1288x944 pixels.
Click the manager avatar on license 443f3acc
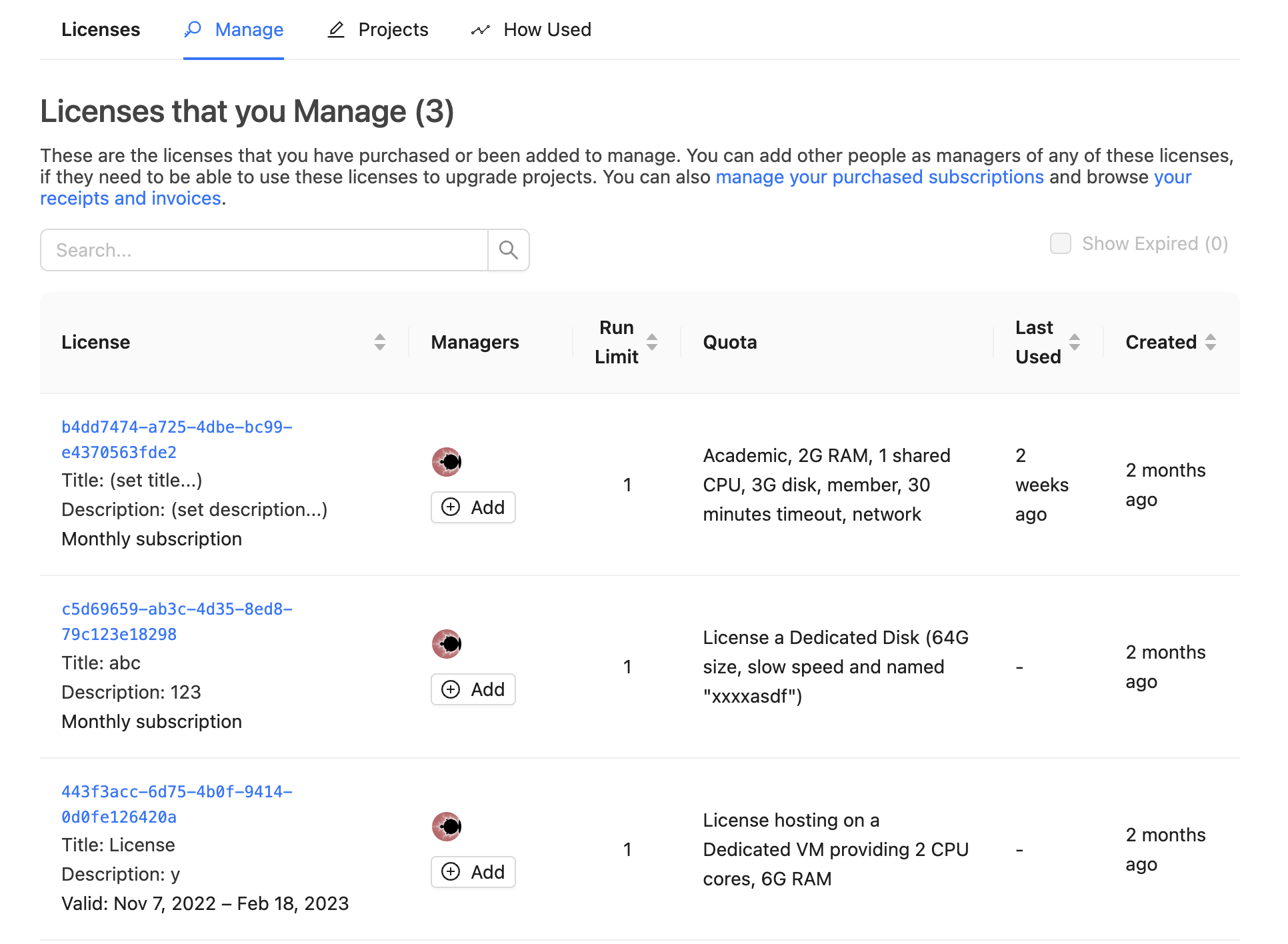pos(446,826)
